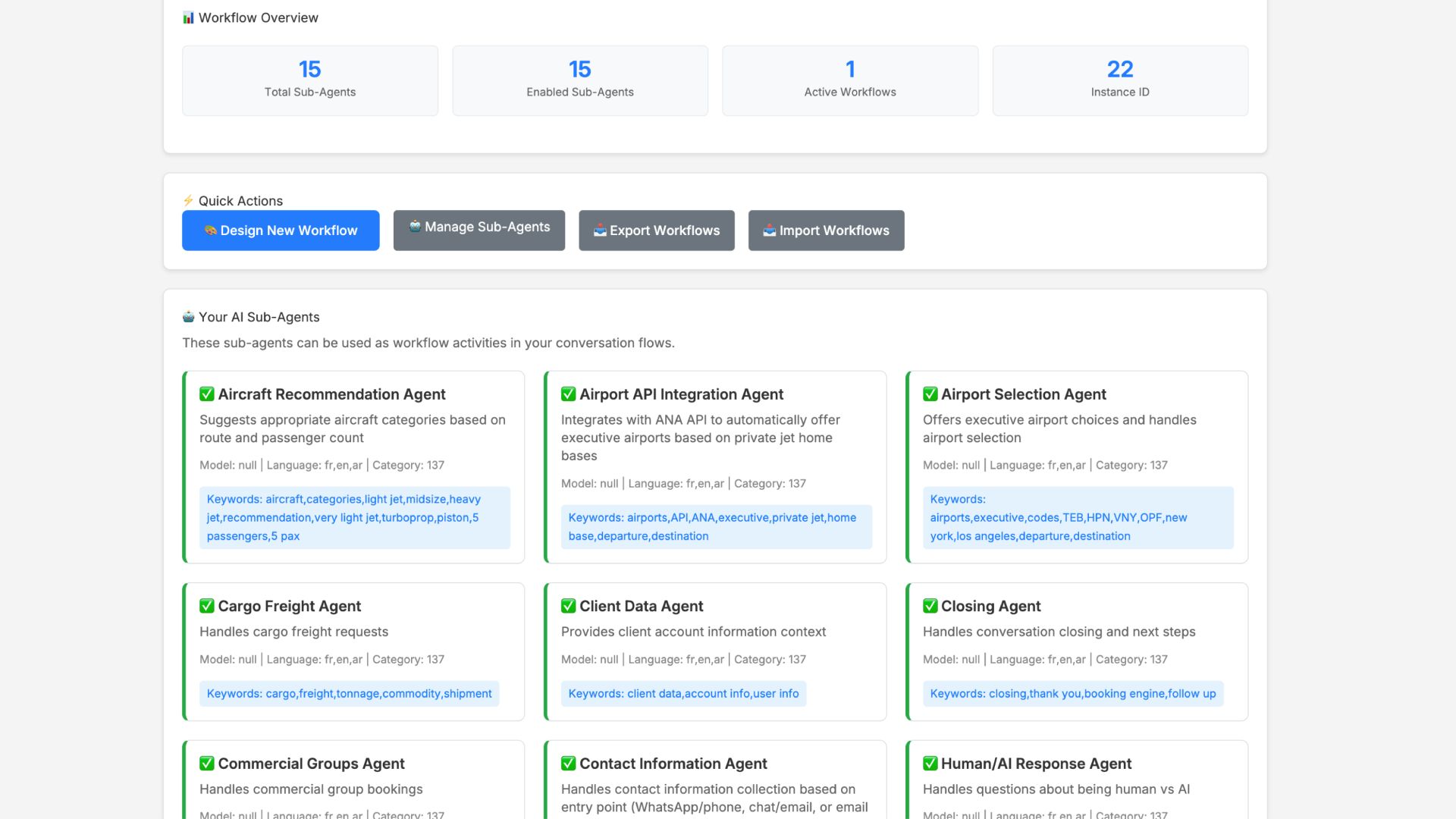Click the import tray icon in Import Workflows
Image resolution: width=1456 pixels, height=819 pixels.
click(x=769, y=230)
